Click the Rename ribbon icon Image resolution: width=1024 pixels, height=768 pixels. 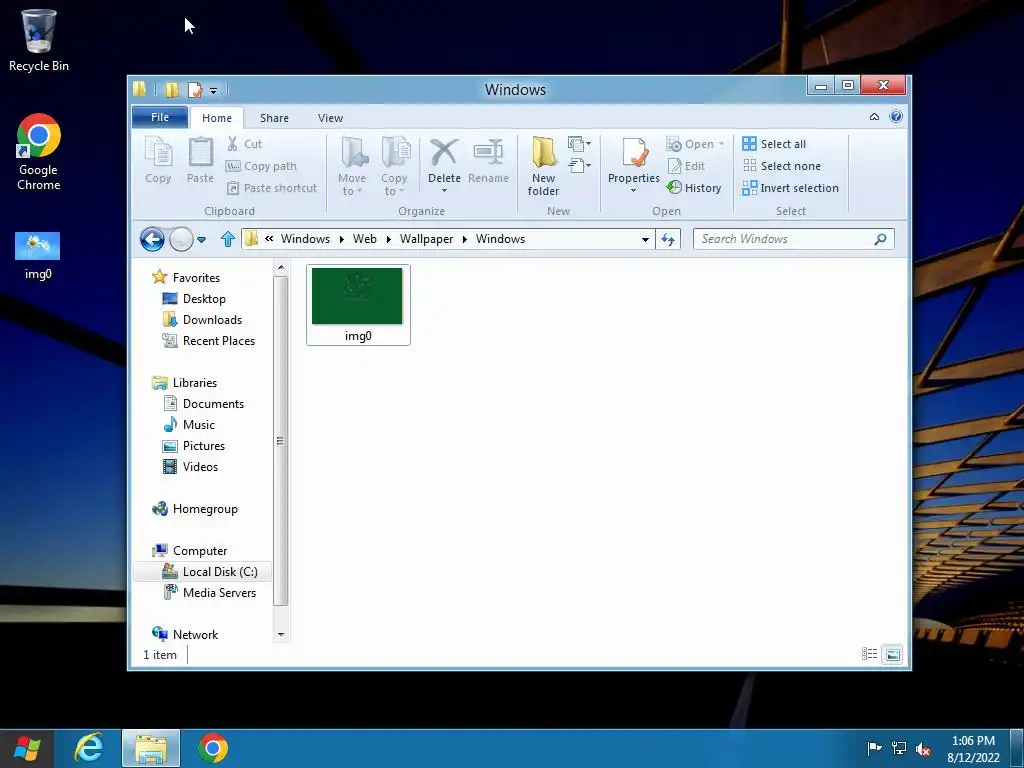[488, 160]
